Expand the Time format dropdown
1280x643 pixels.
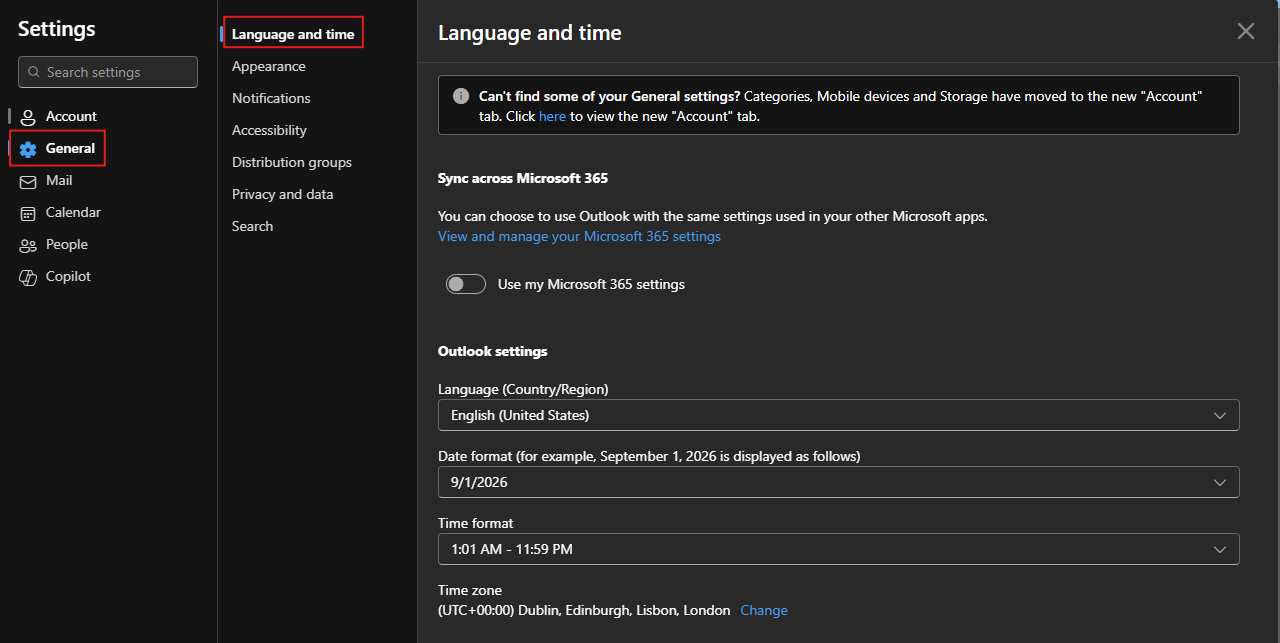tap(838, 549)
